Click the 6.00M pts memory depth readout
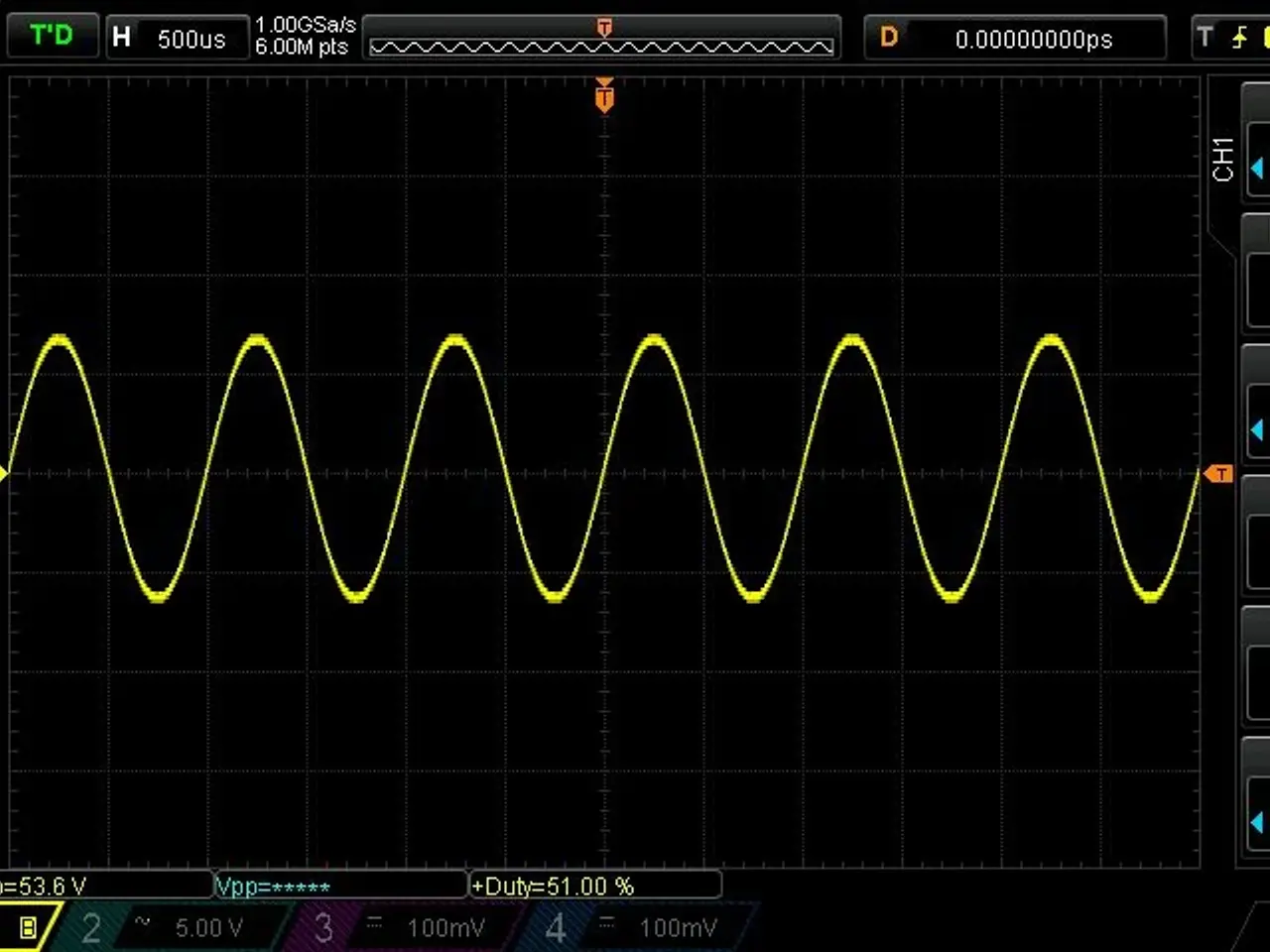The image size is (1270, 952). pos(302,47)
